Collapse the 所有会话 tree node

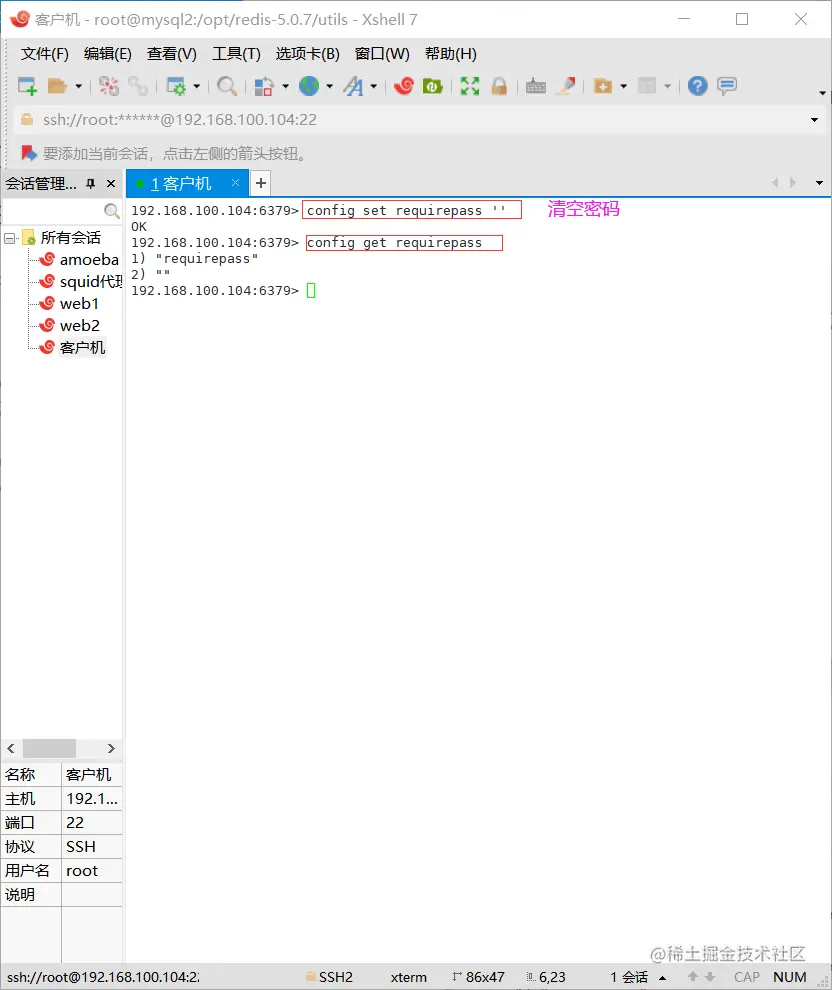click(9, 238)
